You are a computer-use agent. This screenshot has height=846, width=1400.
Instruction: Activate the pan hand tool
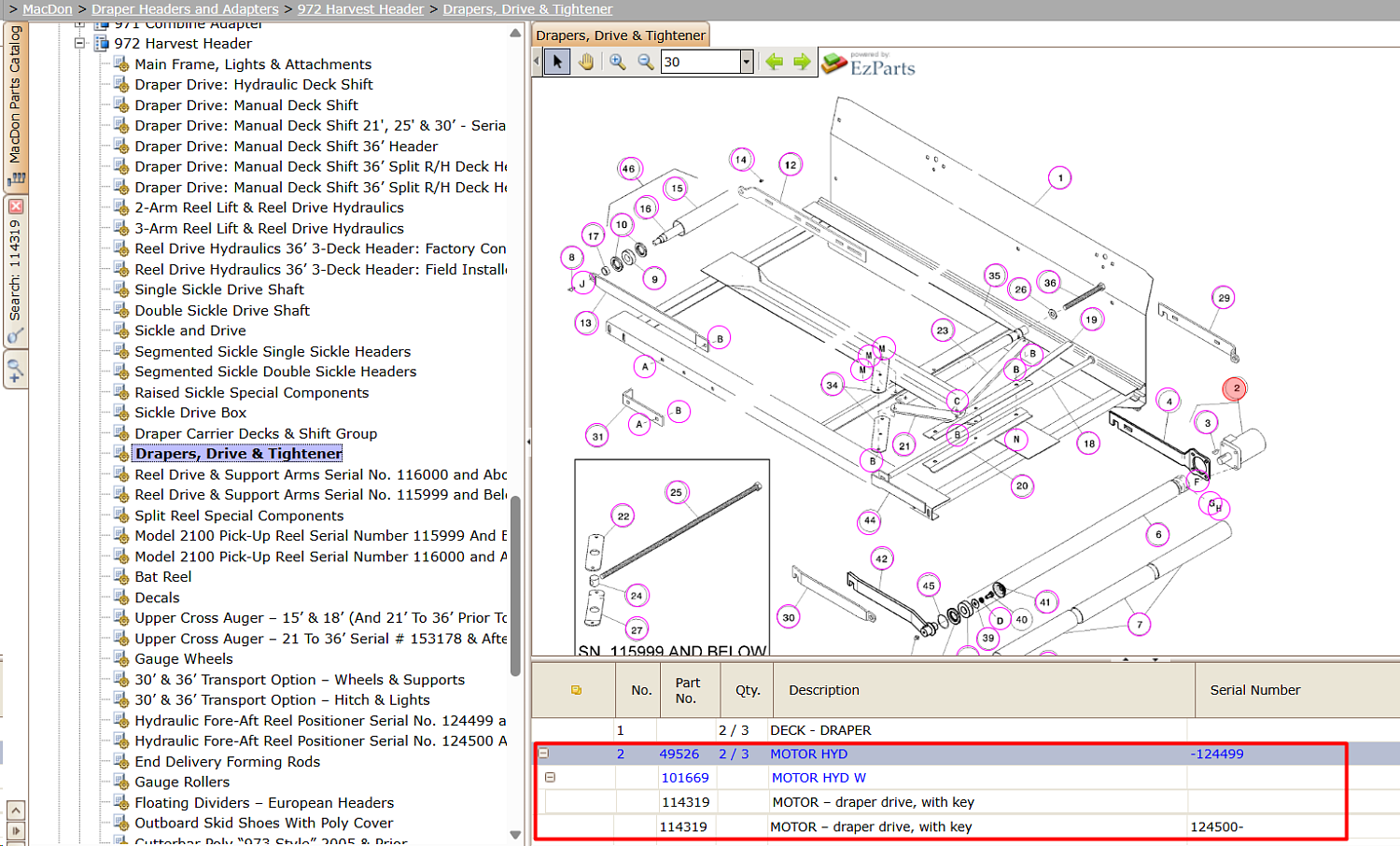[586, 62]
